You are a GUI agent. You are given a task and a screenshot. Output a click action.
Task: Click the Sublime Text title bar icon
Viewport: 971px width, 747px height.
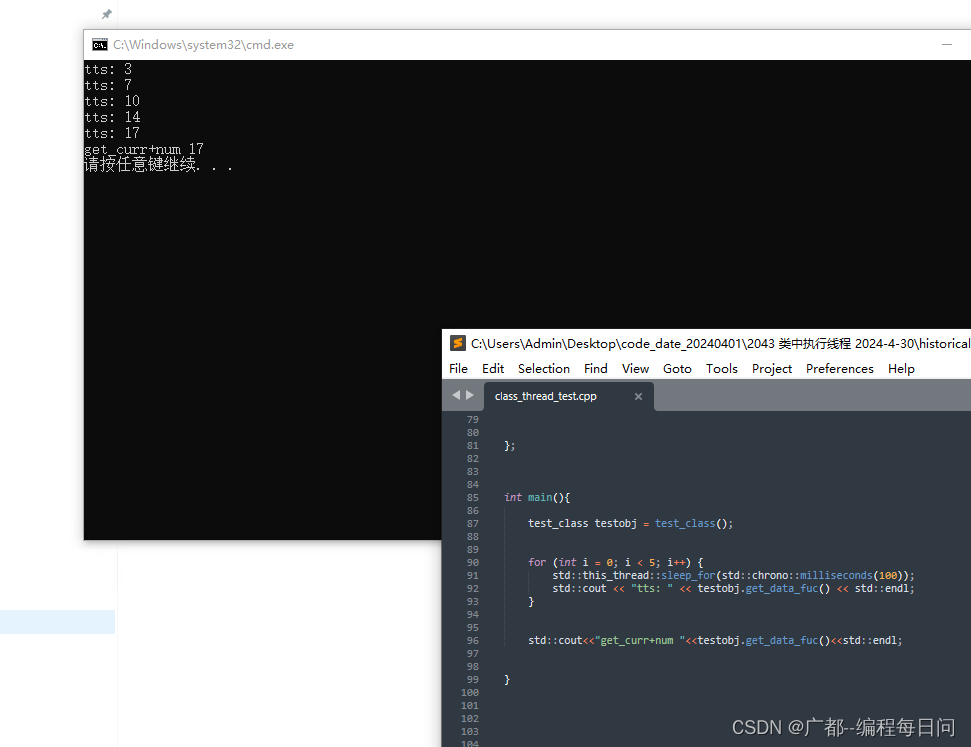point(458,343)
